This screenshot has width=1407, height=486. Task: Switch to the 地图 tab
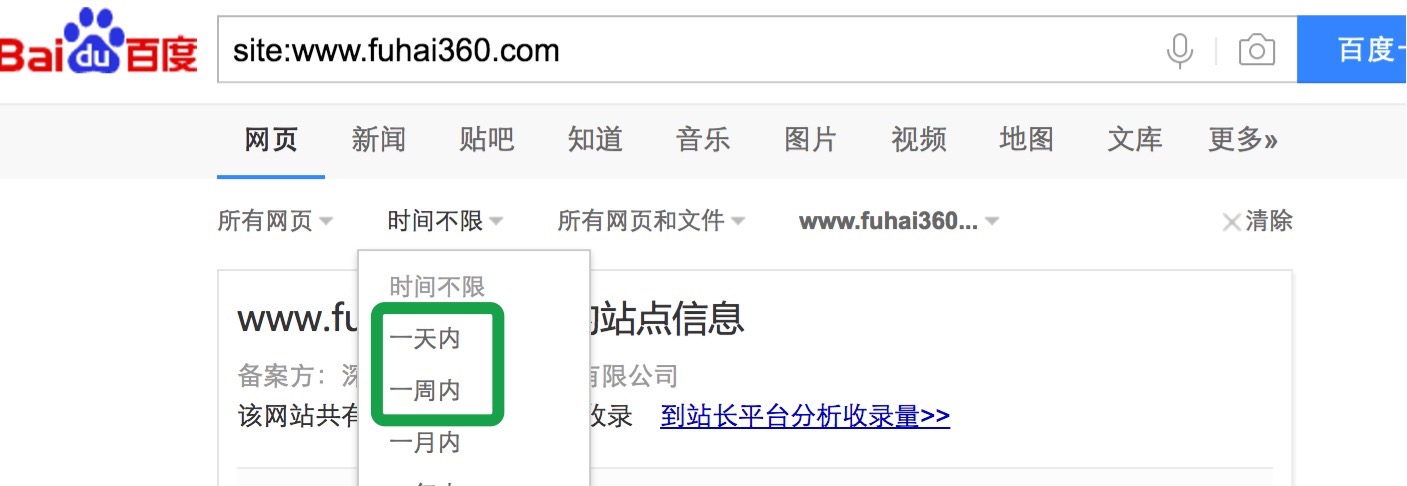coord(1027,140)
